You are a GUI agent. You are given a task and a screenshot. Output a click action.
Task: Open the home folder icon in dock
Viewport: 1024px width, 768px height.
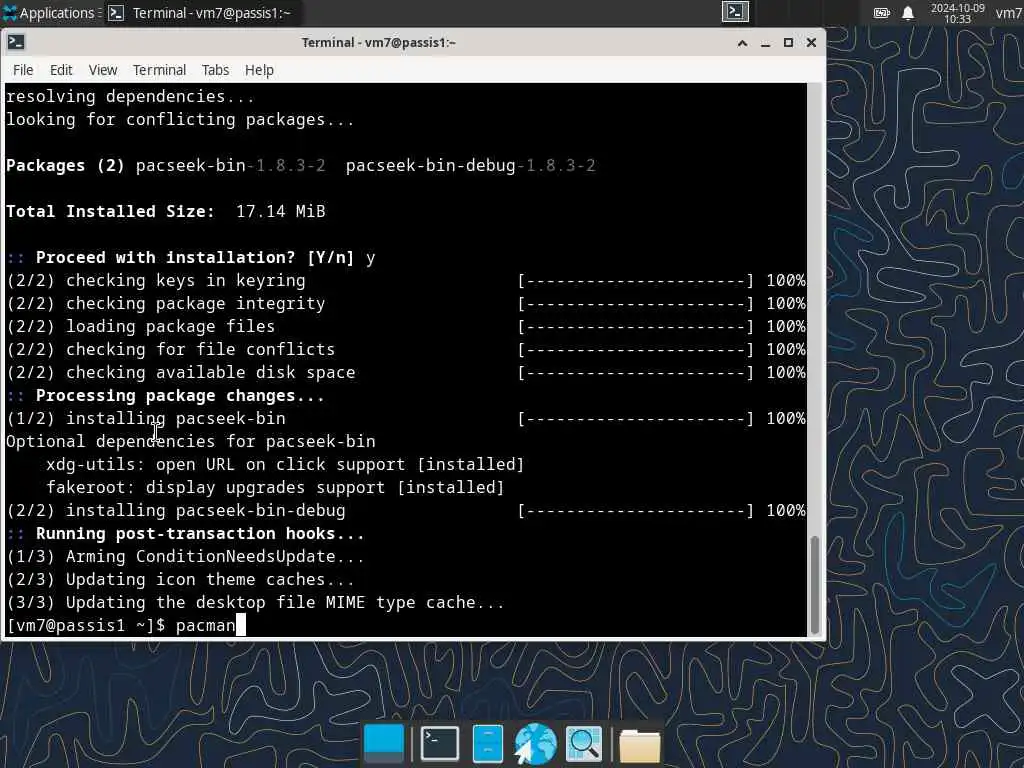tap(639, 744)
